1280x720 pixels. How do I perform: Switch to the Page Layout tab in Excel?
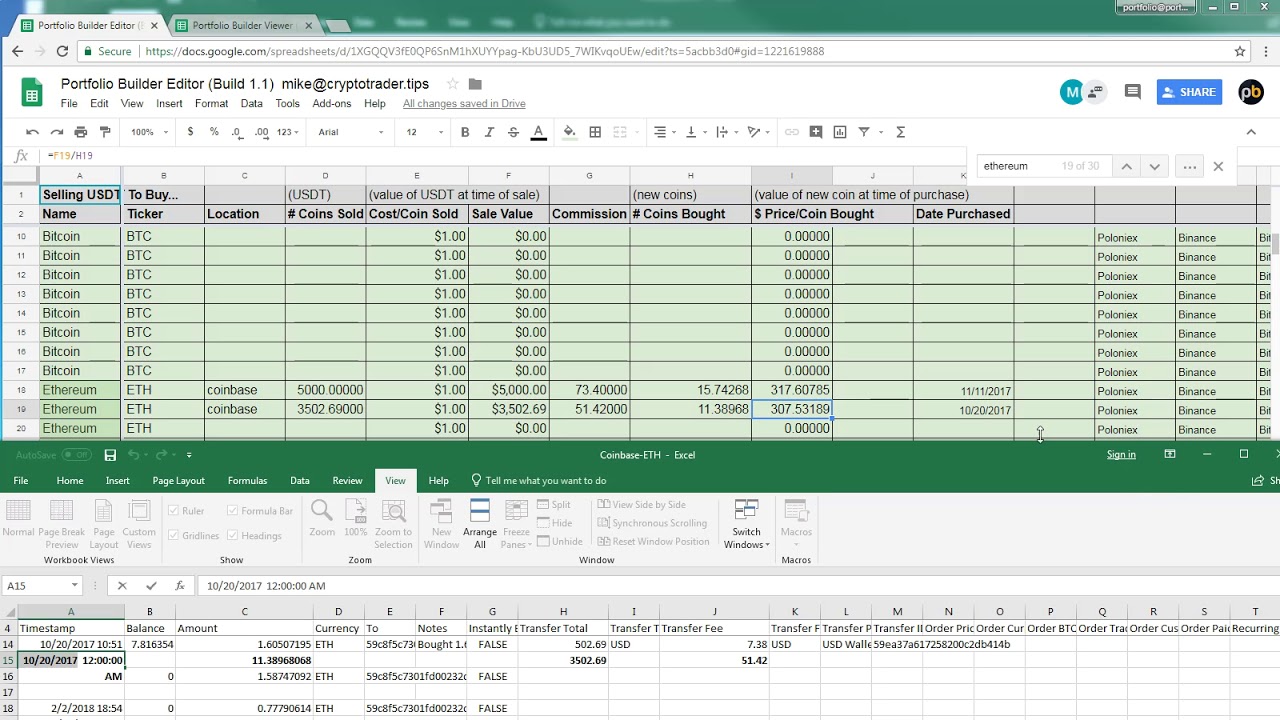click(x=178, y=481)
